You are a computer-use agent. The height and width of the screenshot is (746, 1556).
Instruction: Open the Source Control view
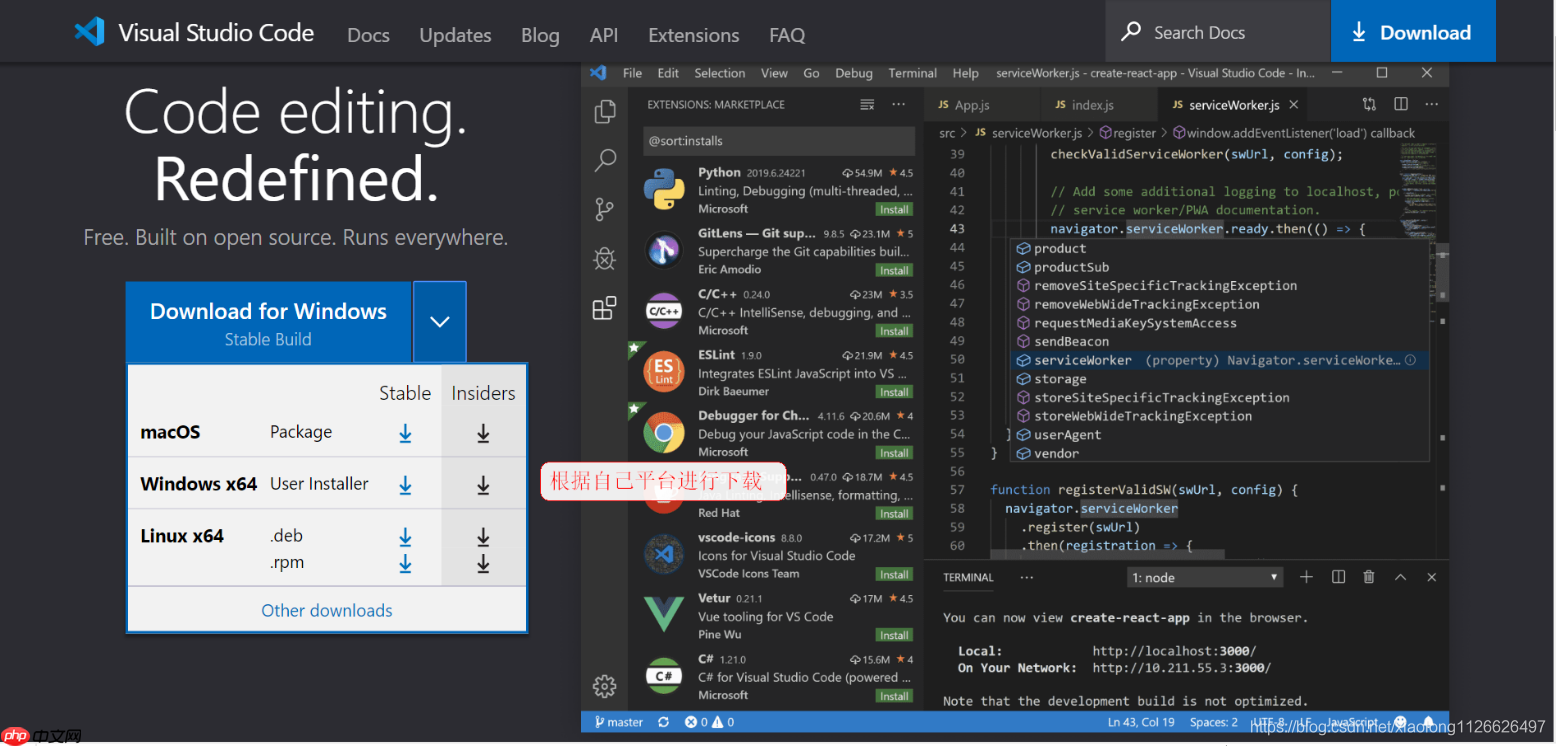pyautogui.click(x=604, y=209)
